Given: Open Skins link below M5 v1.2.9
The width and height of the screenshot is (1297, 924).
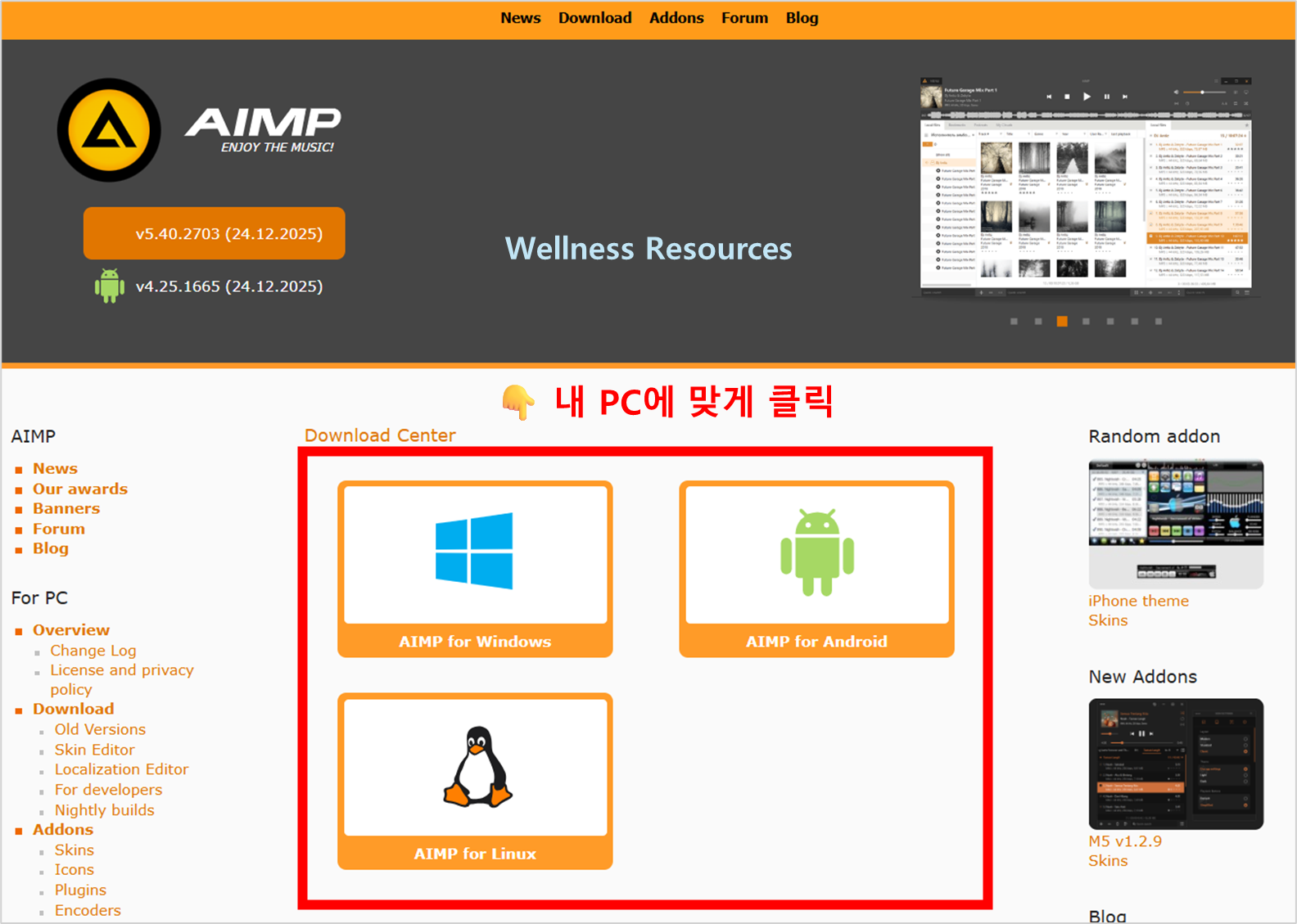Looking at the screenshot, I should (x=1108, y=861).
